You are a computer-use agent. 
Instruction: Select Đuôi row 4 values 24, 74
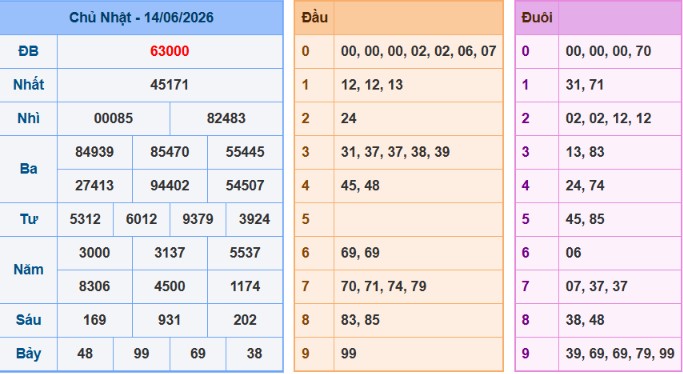[585, 185]
